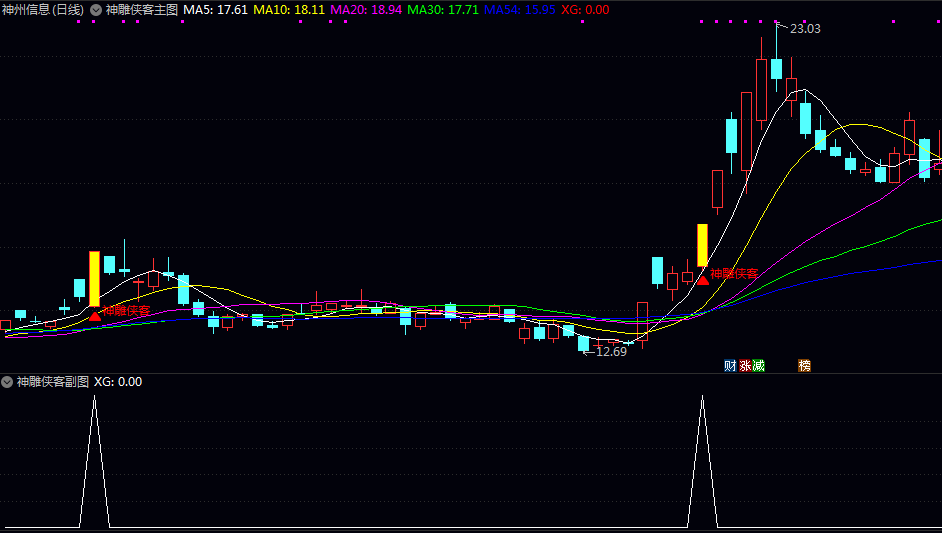Click the MA10: 18.11 label
This screenshot has height=533, width=942.
click(x=289, y=10)
